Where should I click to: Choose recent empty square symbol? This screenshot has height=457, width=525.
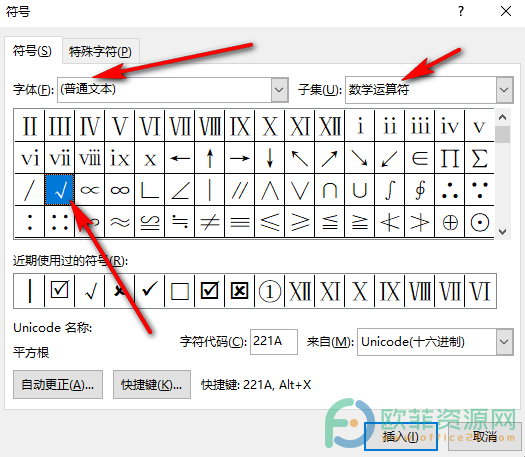click(180, 290)
